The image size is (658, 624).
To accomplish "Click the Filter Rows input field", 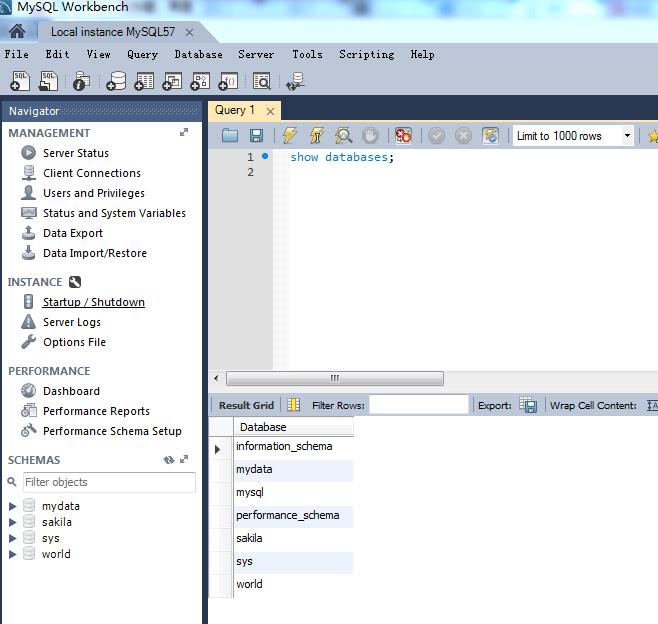I will pos(418,405).
